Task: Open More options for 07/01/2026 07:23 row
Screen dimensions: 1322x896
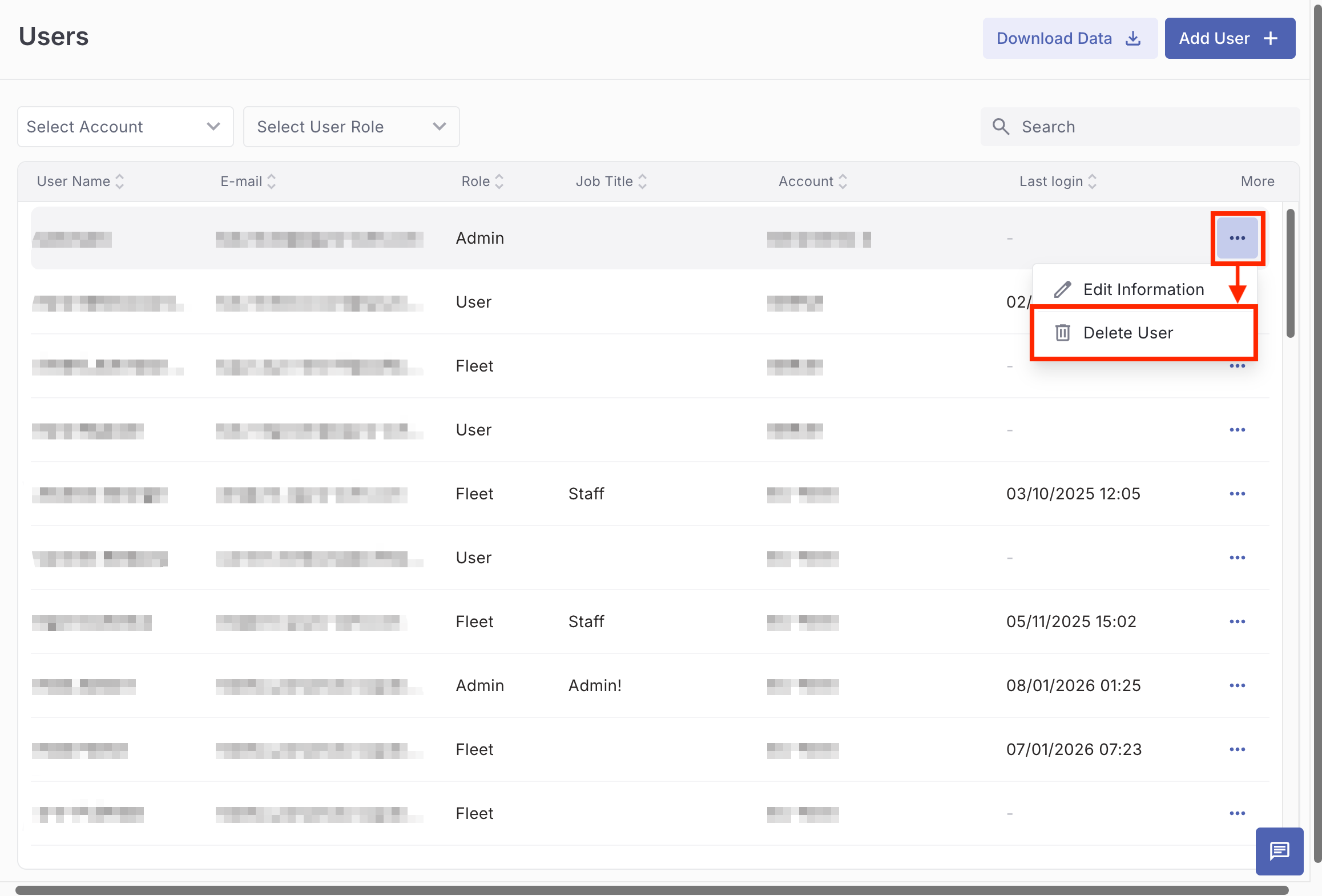Action: (x=1237, y=749)
